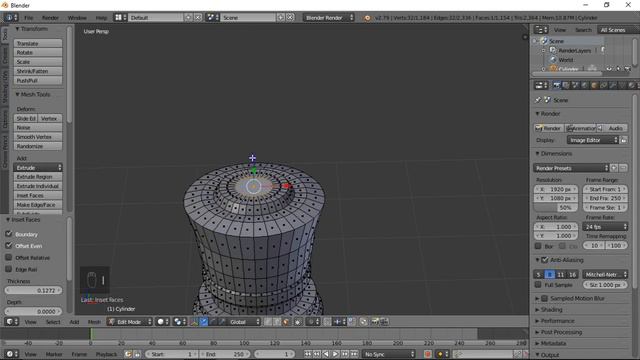The width and height of the screenshot is (640, 360).
Task: Add a new screen layout with plus icon
Action: click(188, 18)
